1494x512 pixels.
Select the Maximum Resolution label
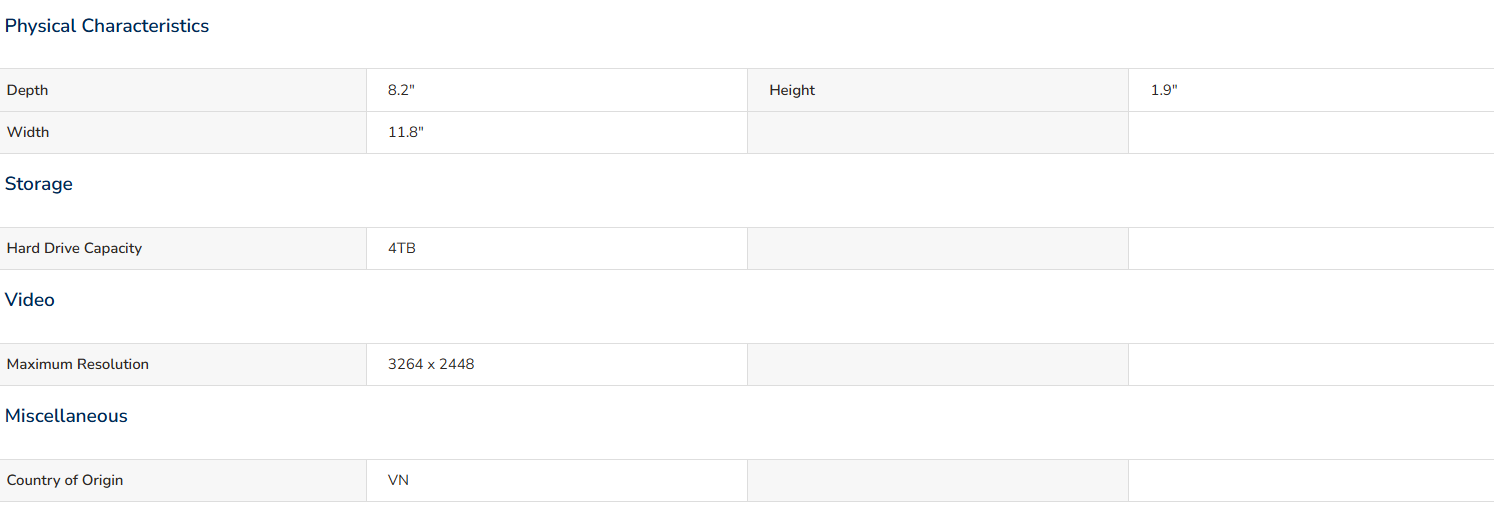pos(78,364)
